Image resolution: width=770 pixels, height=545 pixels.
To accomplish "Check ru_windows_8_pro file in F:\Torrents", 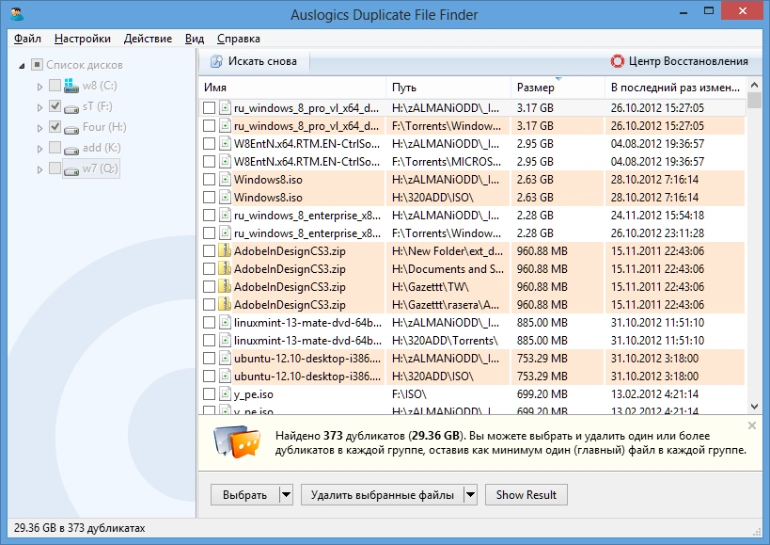I will (209, 126).
